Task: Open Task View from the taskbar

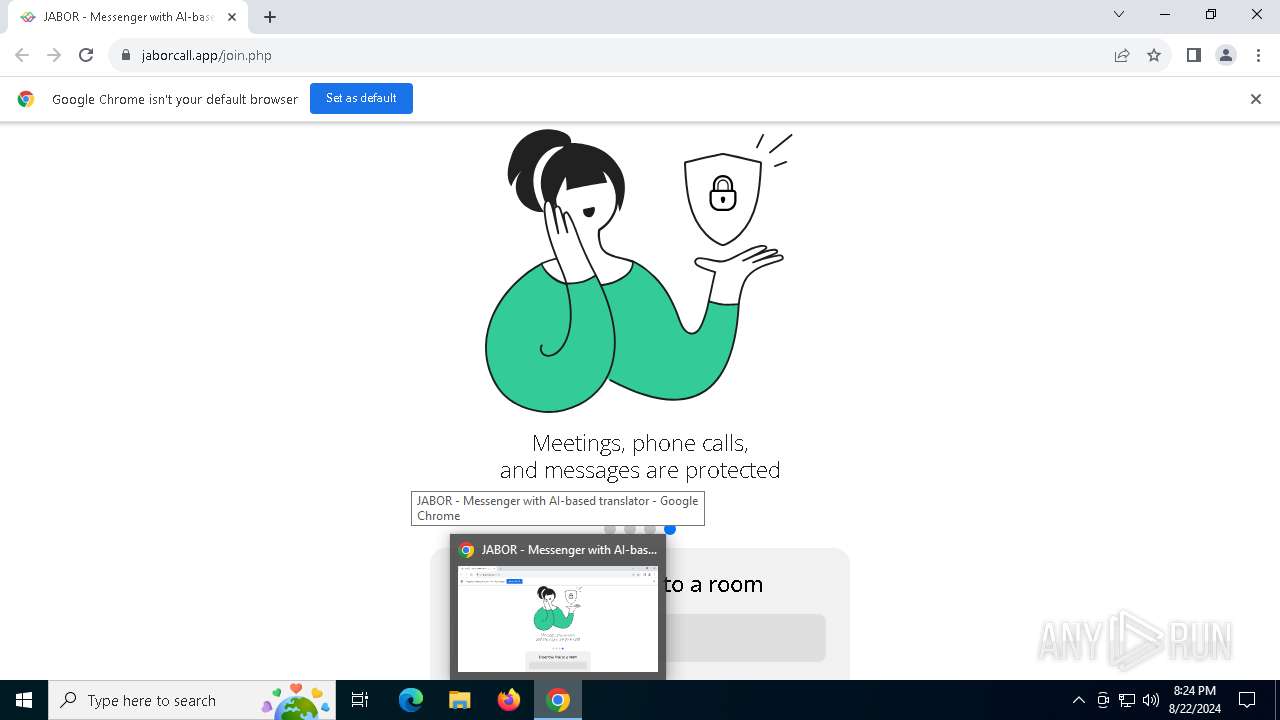Action: point(361,700)
